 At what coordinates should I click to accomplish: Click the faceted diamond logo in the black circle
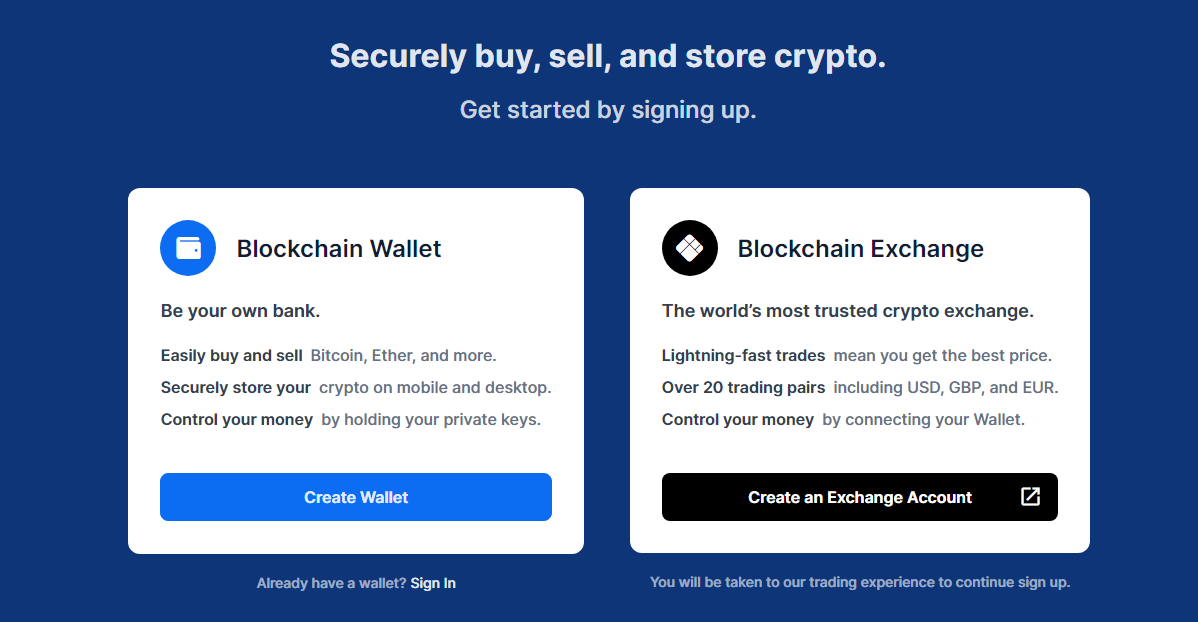(690, 248)
